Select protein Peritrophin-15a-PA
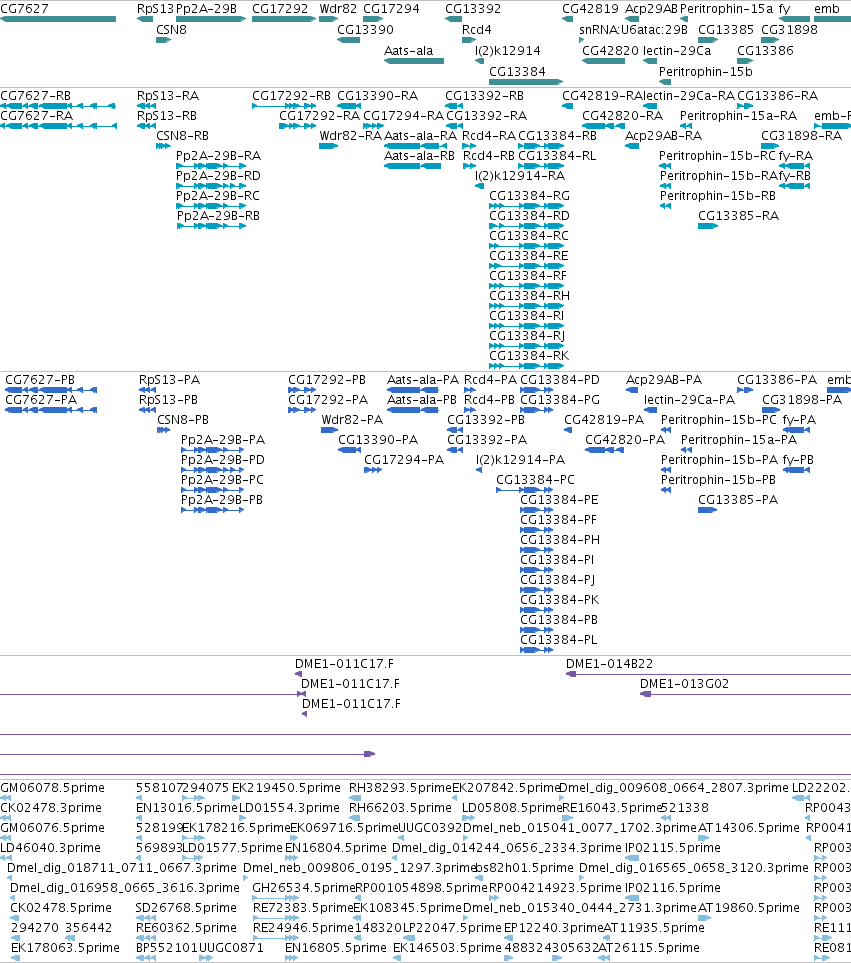 pyautogui.click(x=739, y=440)
